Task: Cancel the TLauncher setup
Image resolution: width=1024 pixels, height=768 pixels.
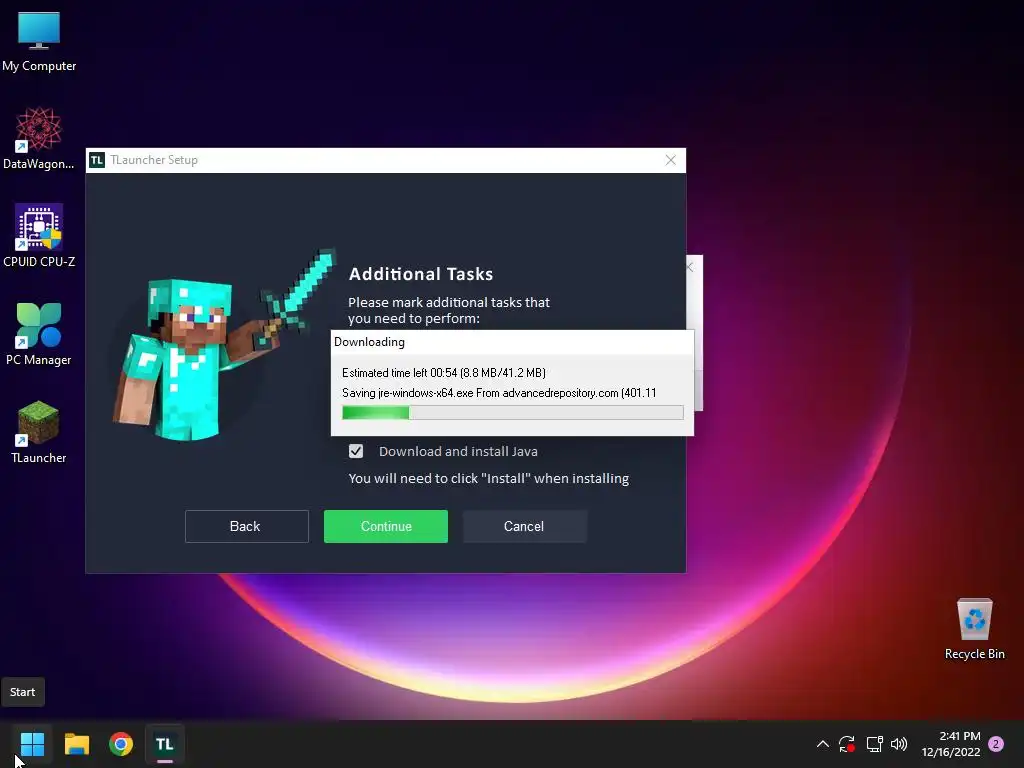Action: tap(524, 526)
